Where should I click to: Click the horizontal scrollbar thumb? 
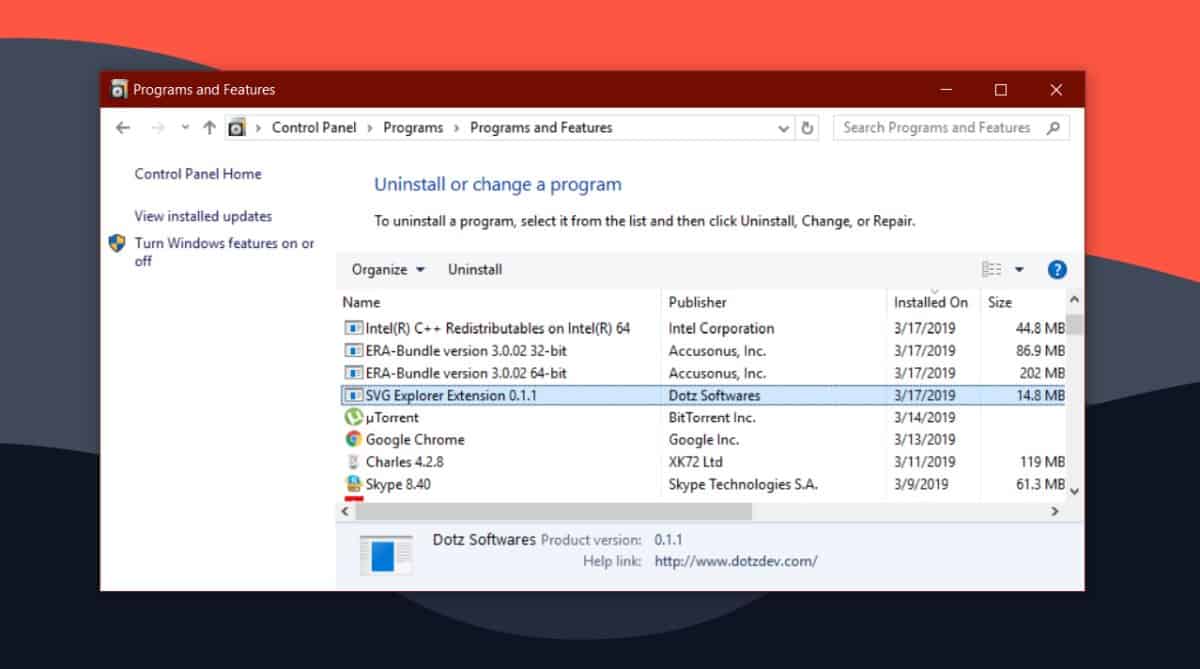(x=553, y=511)
